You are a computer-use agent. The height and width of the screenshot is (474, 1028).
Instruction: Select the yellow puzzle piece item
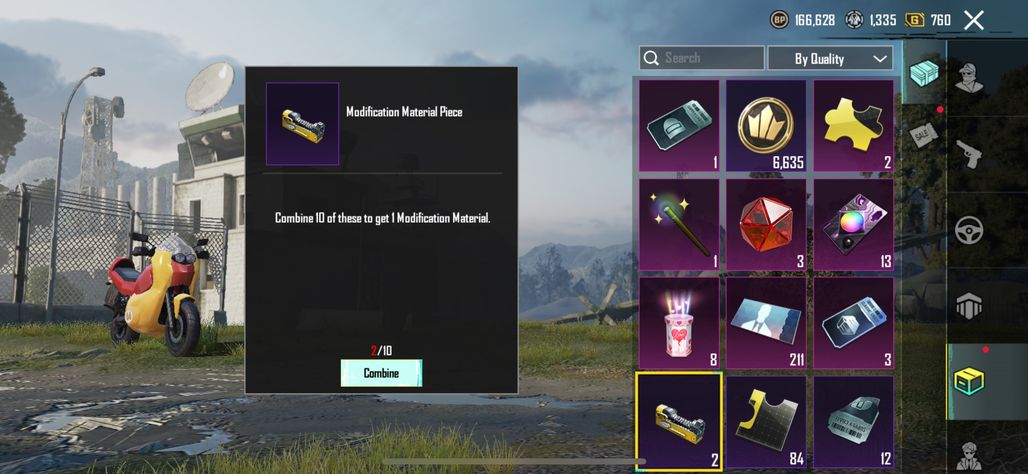click(853, 126)
